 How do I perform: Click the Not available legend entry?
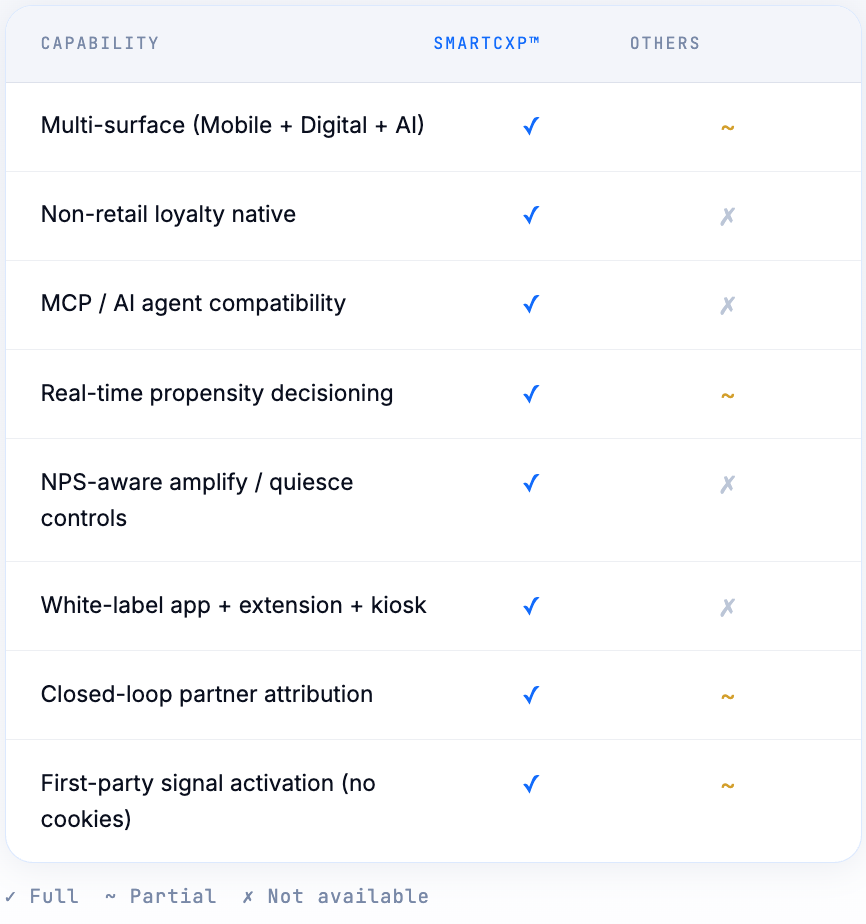pos(335,896)
